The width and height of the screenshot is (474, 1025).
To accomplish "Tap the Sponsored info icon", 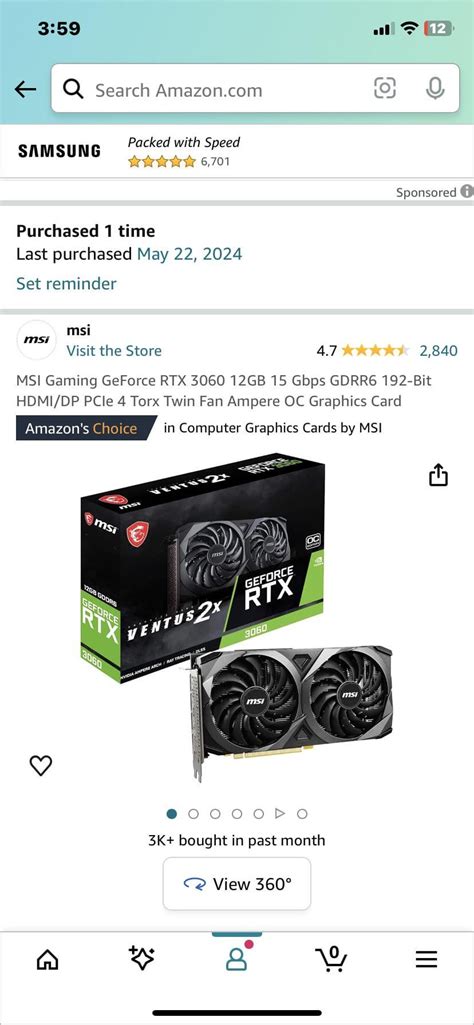I will point(466,192).
